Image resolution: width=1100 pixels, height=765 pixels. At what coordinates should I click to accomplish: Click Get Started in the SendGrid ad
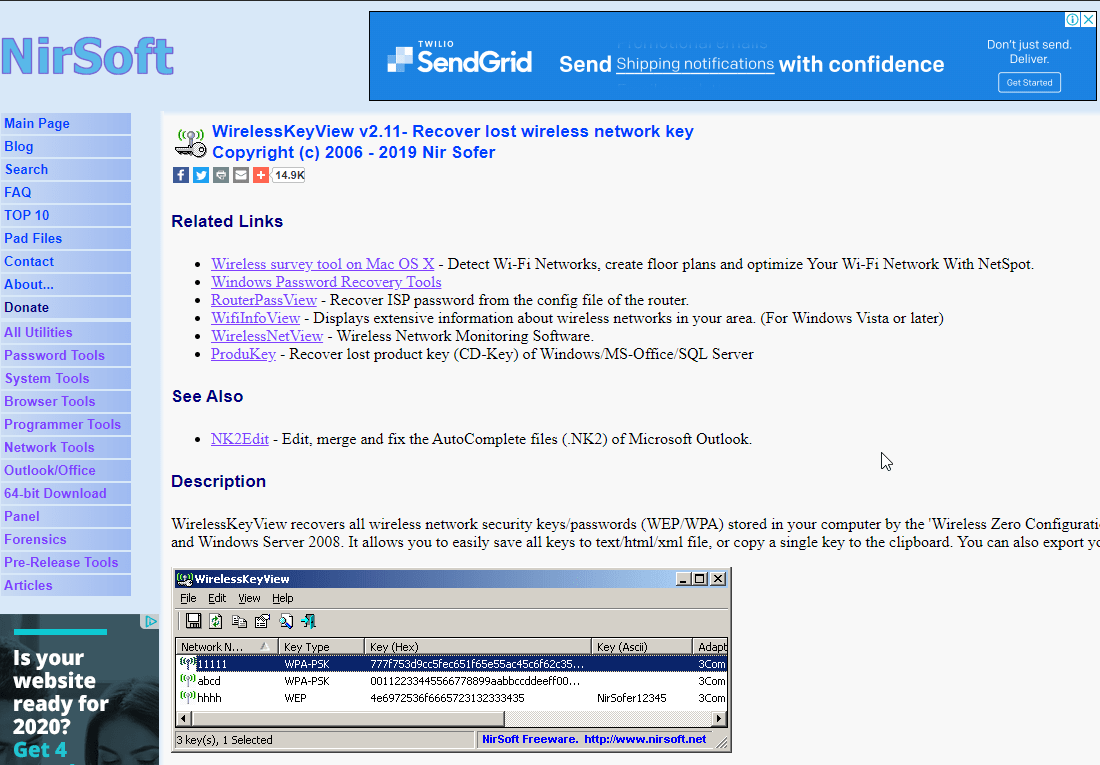1029,82
